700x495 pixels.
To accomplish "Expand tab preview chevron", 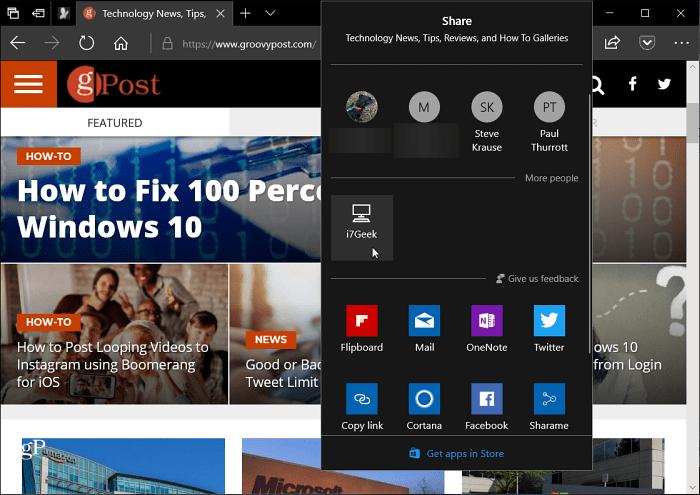I will [270, 13].
